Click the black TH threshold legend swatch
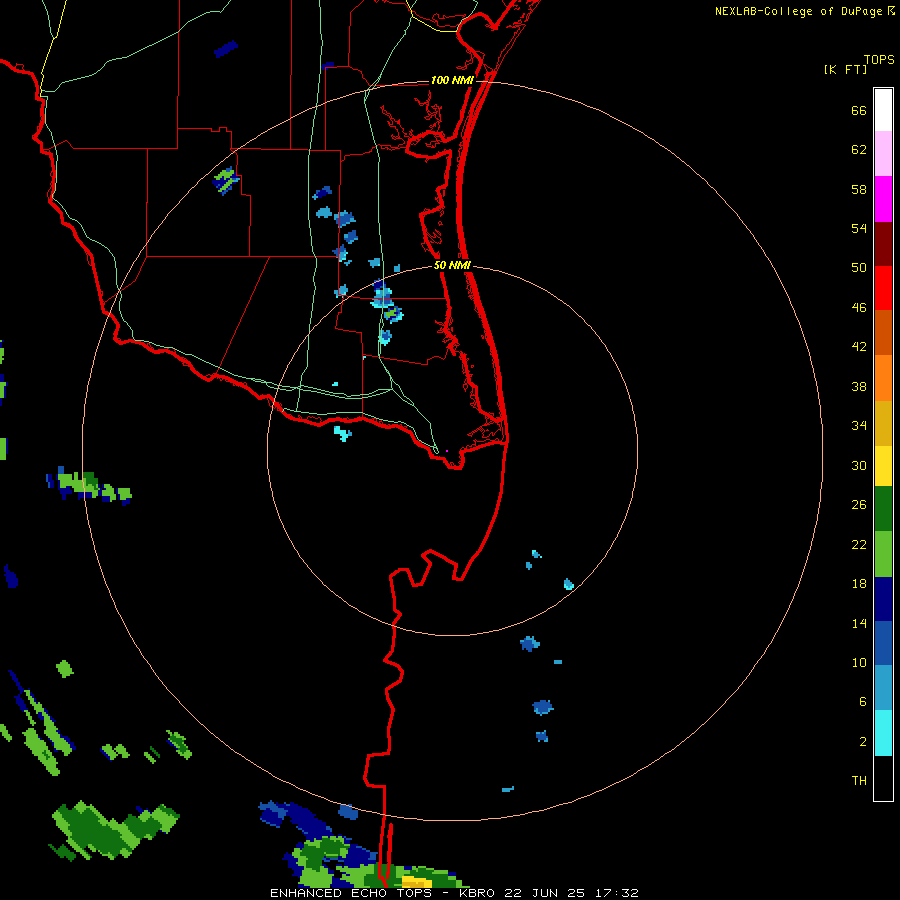Viewport: 900px width, 900px height. click(x=883, y=778)
